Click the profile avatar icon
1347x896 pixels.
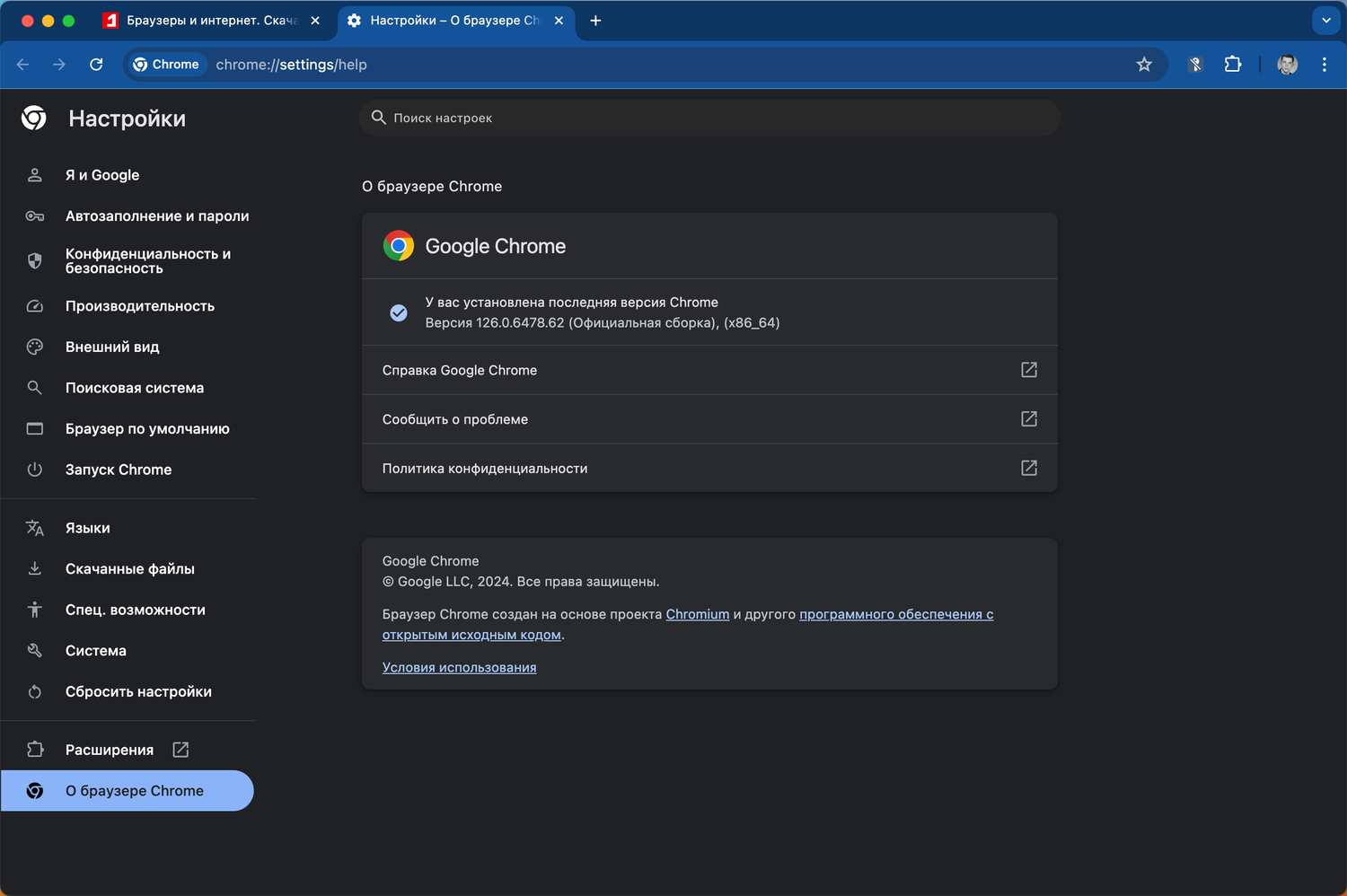(1287, 65)
